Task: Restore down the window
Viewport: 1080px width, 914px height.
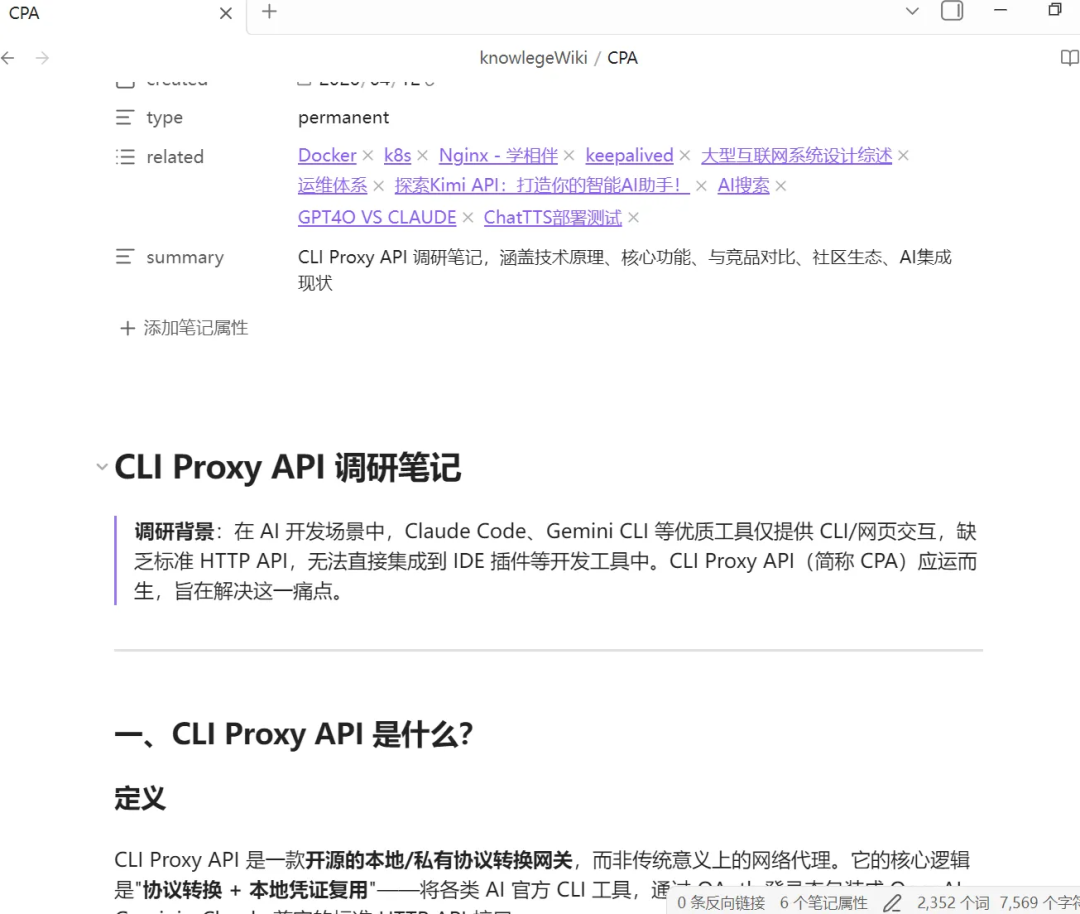Action: tap(1055, 10)
